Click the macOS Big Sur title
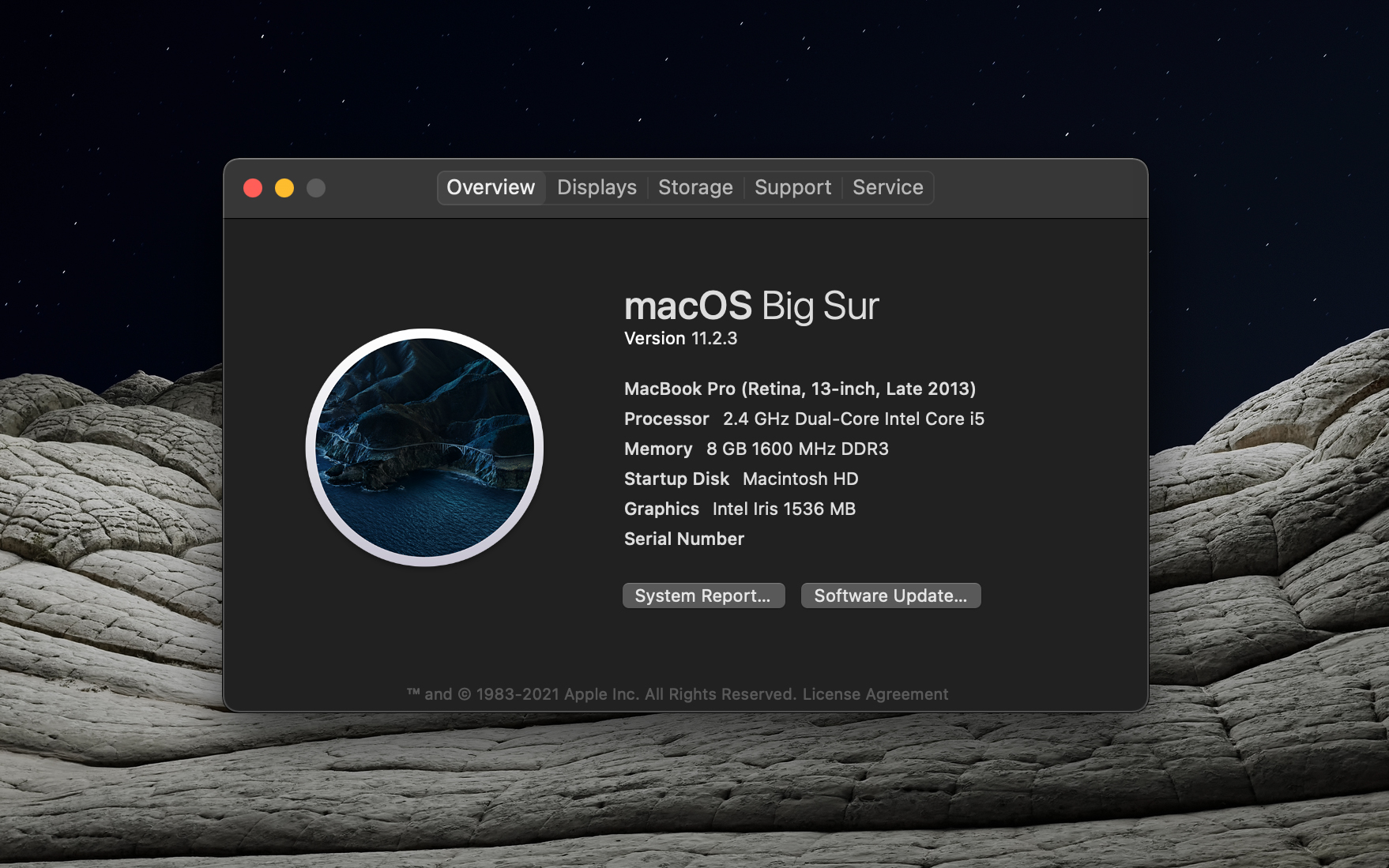The width and height of the screenshot is (1389, 868). point(751,306)
